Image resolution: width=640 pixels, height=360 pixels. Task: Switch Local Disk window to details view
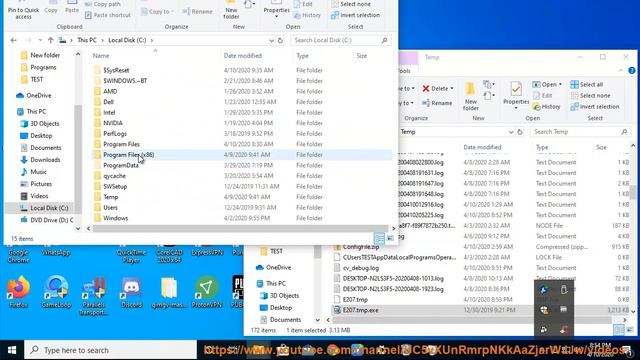379,238
